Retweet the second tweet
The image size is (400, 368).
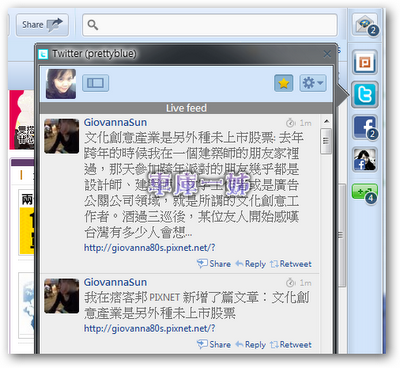[291, 344]
